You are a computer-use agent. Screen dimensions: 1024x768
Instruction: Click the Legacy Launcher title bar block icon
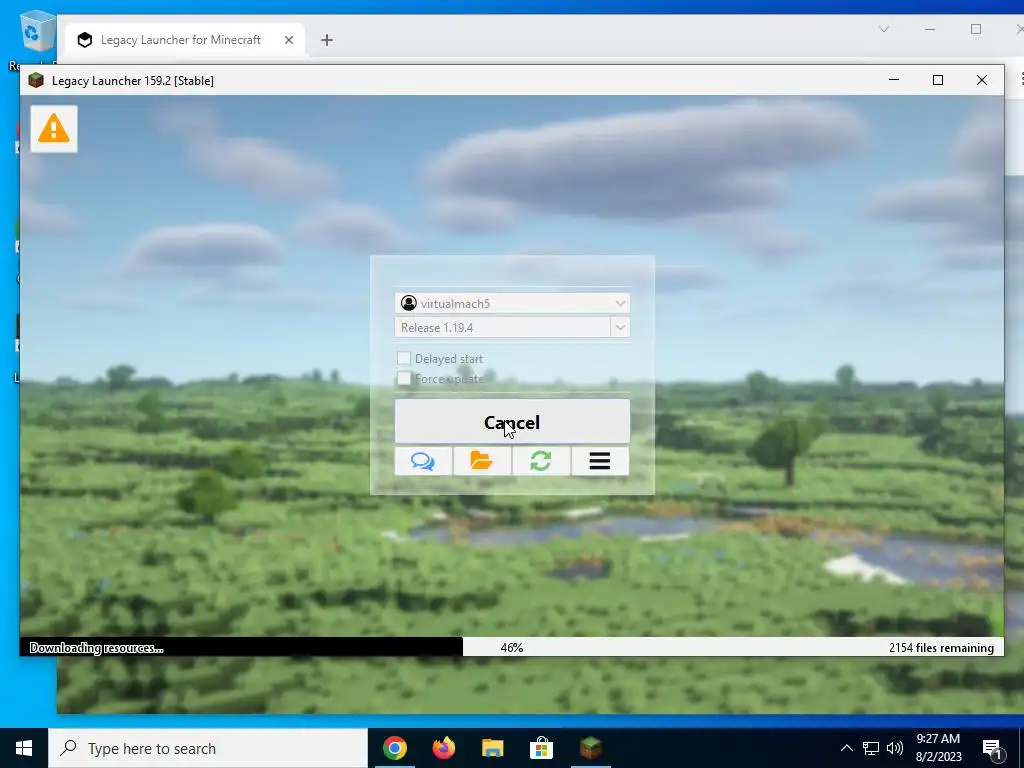tap(36, 80)
